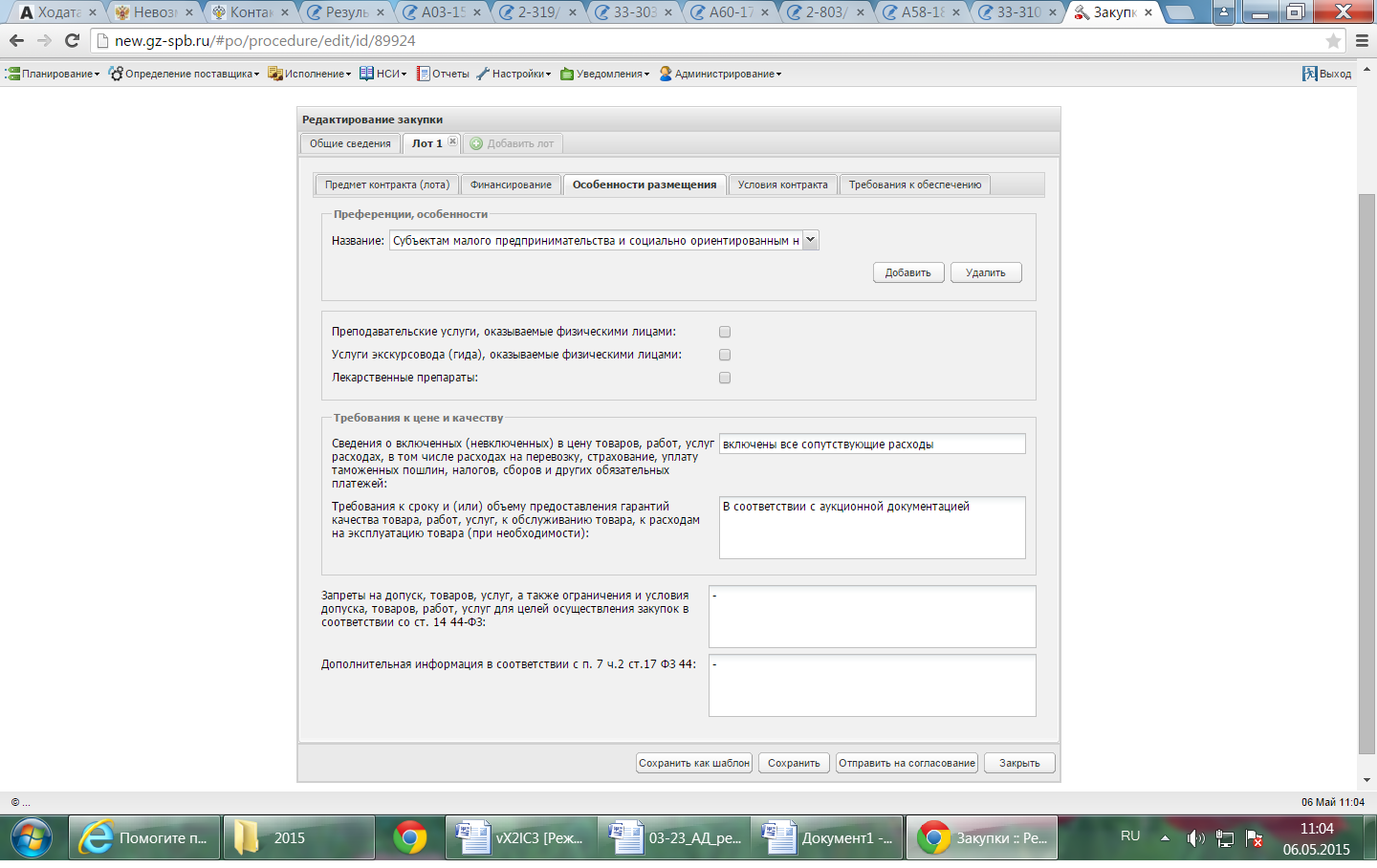This screenshot has height=868, width=1377.
Task: Expand the Название preferences combo box arrow
Action: 811,241
